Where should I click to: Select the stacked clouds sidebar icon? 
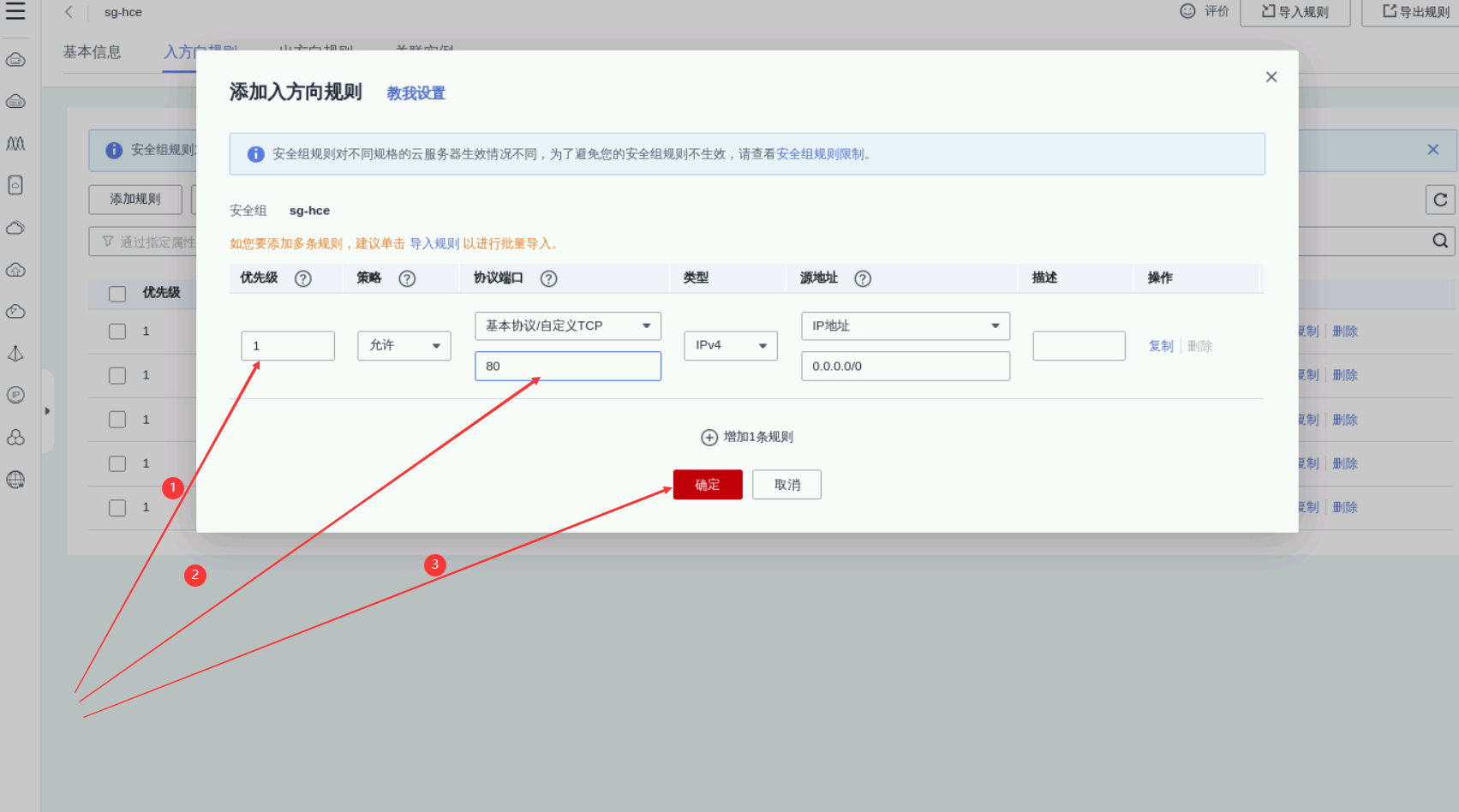coord(15,228)
